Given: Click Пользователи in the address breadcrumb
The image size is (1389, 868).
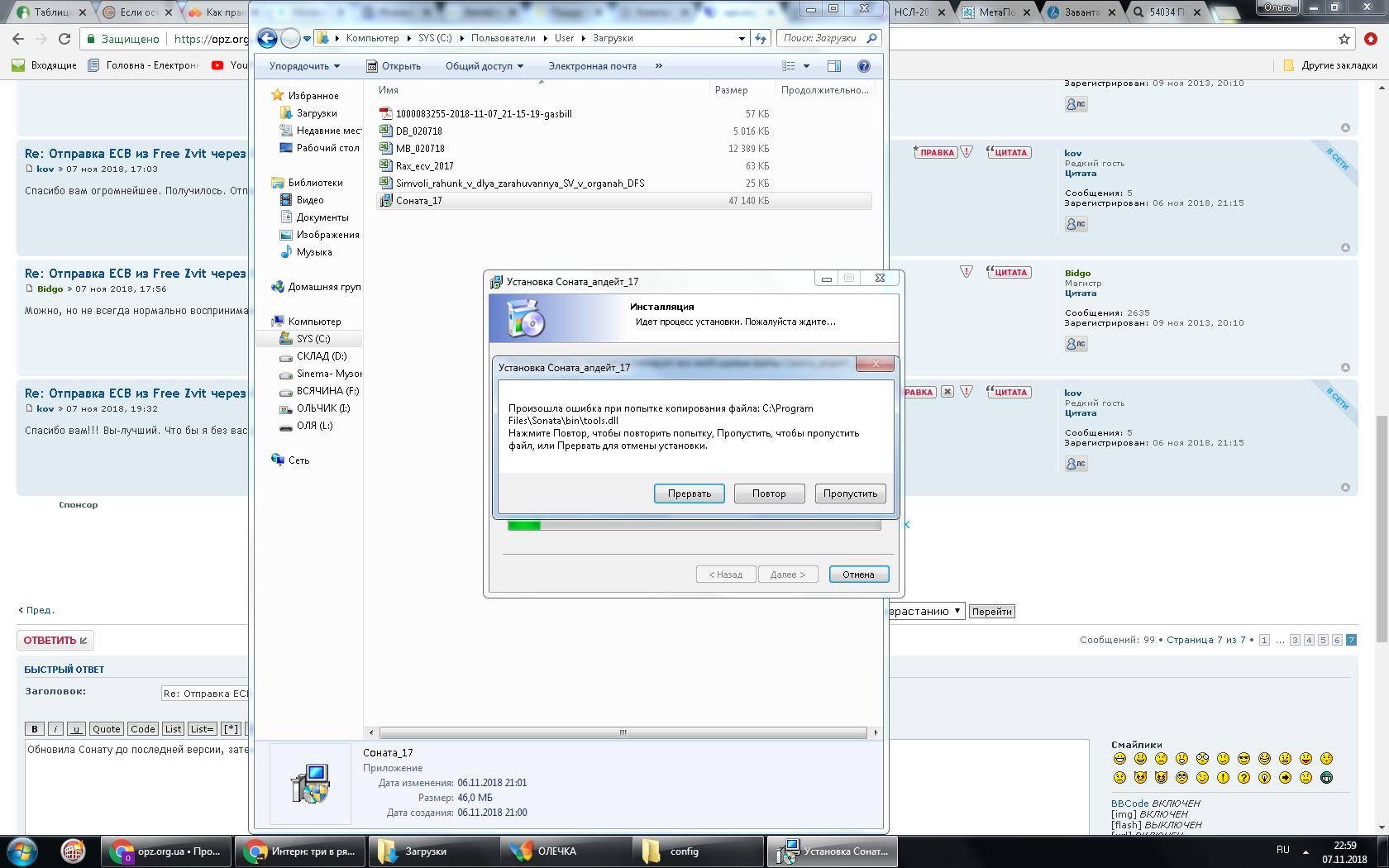Looking at the screenshot, I should [504, 38].
